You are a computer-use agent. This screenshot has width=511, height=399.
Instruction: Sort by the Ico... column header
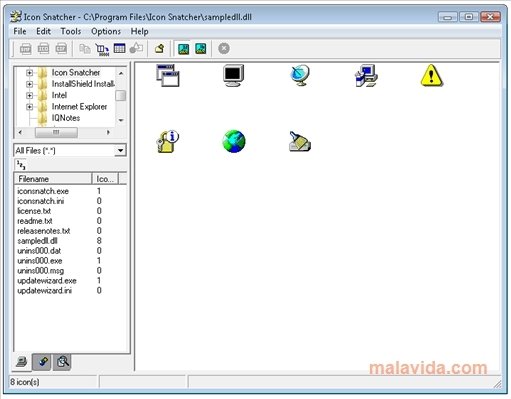105,179
